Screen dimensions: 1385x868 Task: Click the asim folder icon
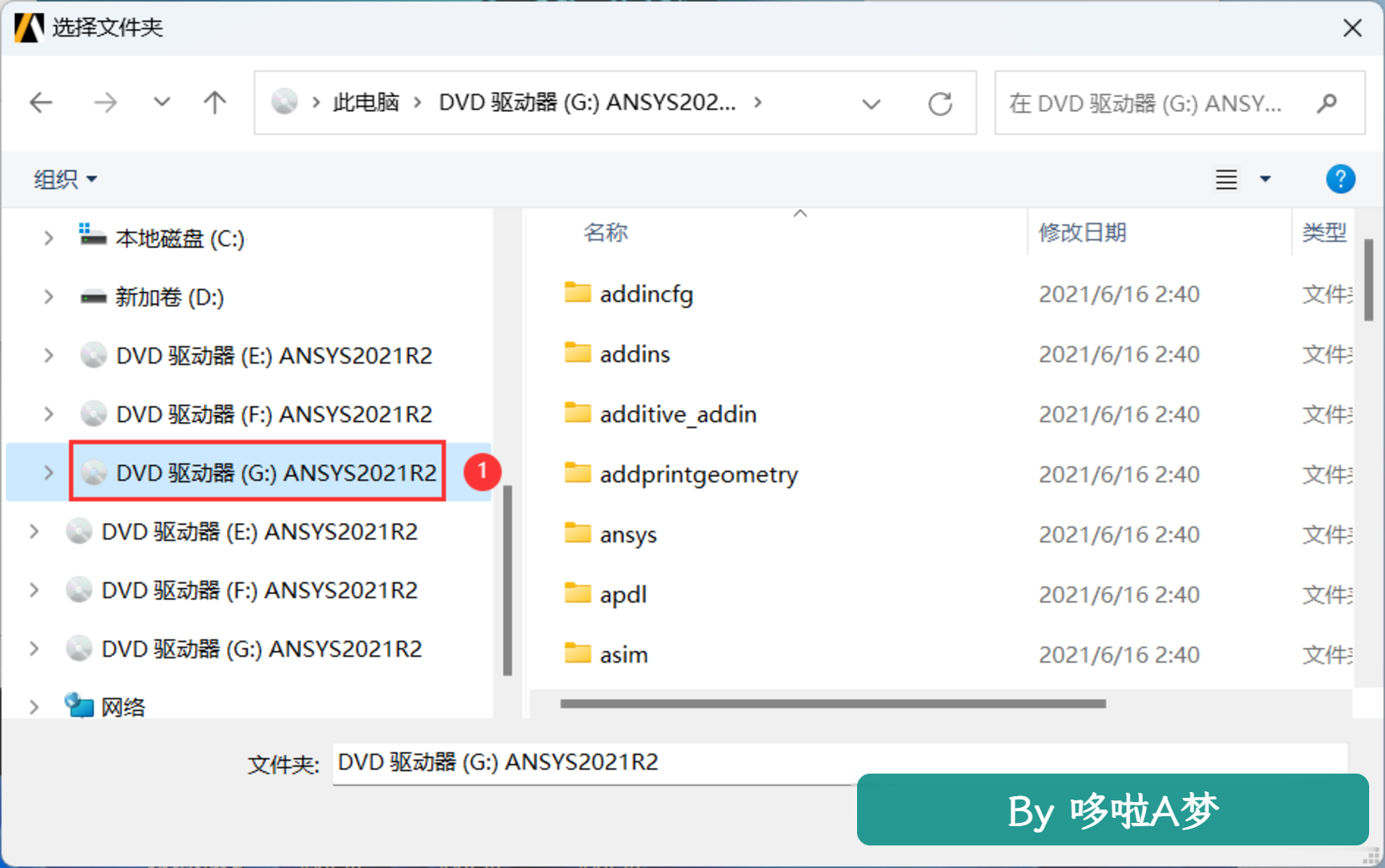click(x=577, y=653)
